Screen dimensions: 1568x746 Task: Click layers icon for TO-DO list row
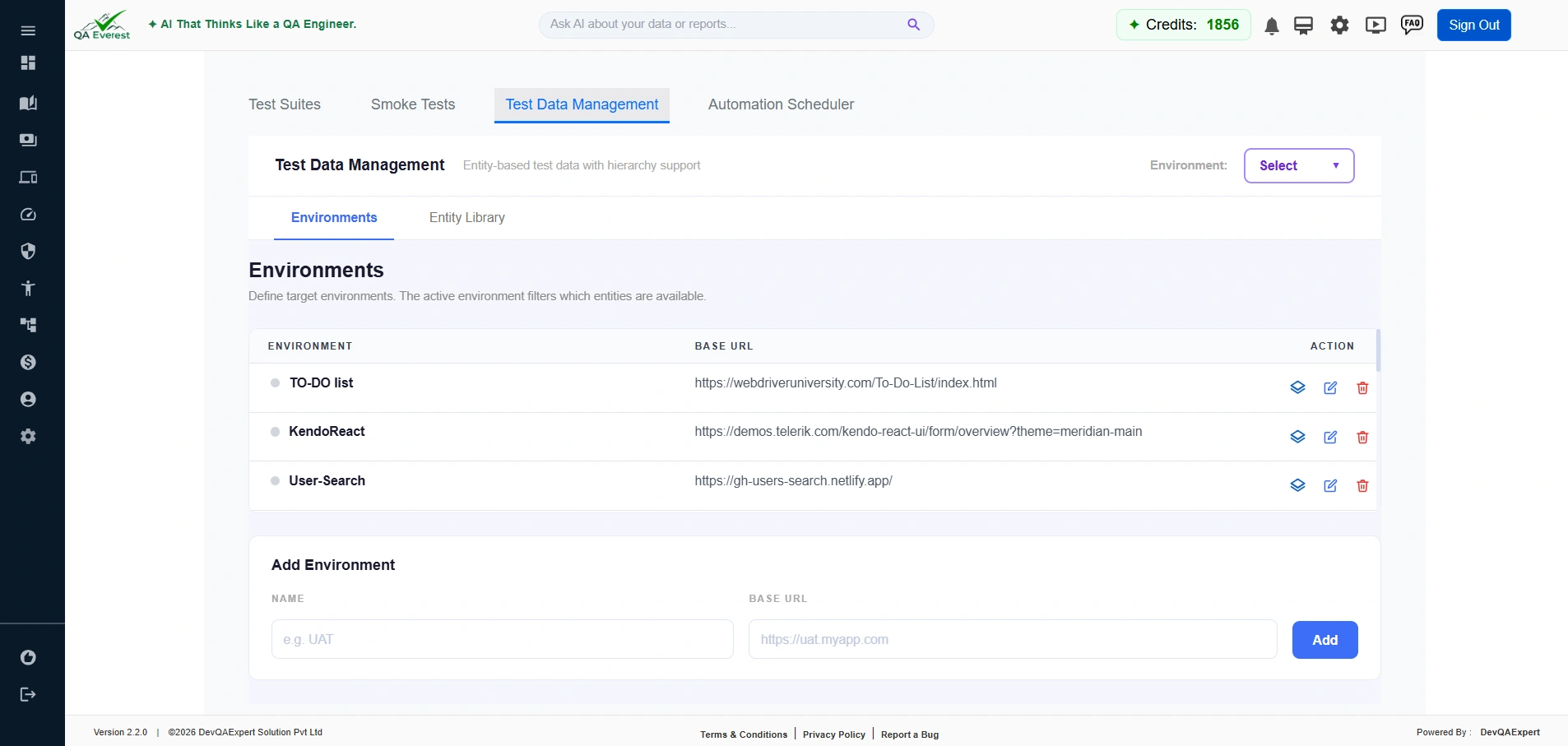(x=1297, y=387)
